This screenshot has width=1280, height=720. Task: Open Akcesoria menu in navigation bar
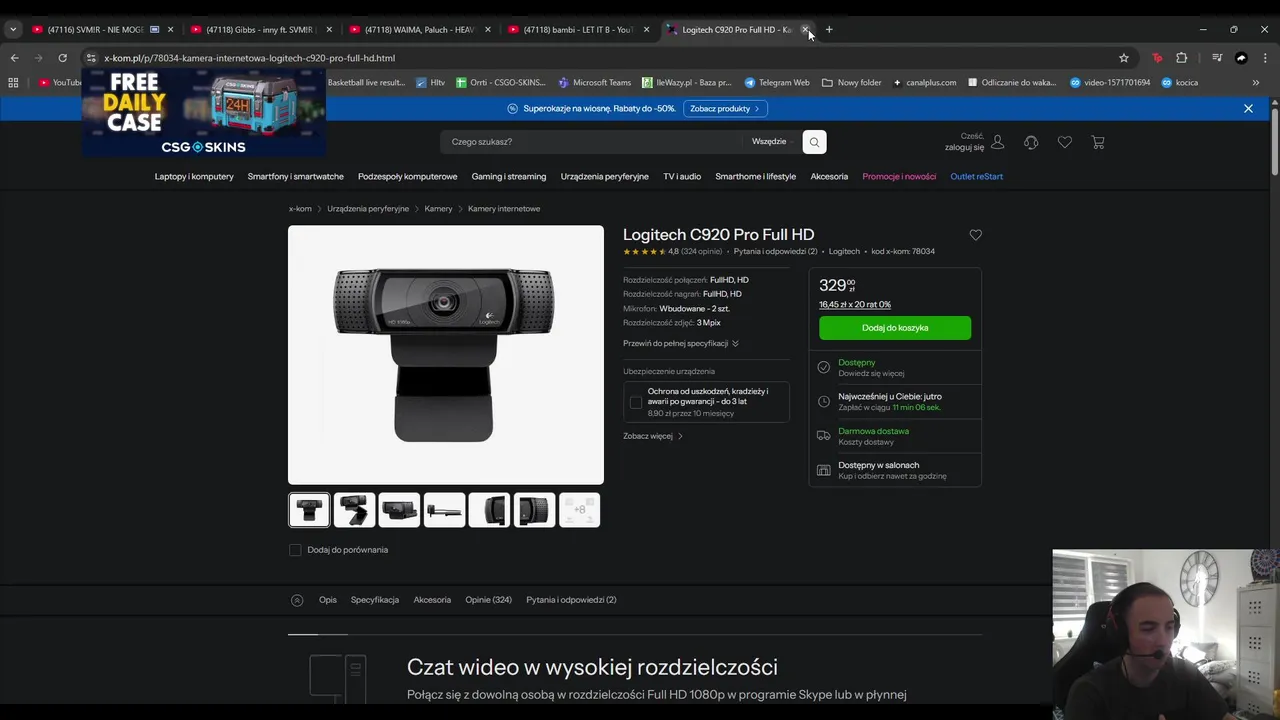pyautogui.click(x=829, y=177)
